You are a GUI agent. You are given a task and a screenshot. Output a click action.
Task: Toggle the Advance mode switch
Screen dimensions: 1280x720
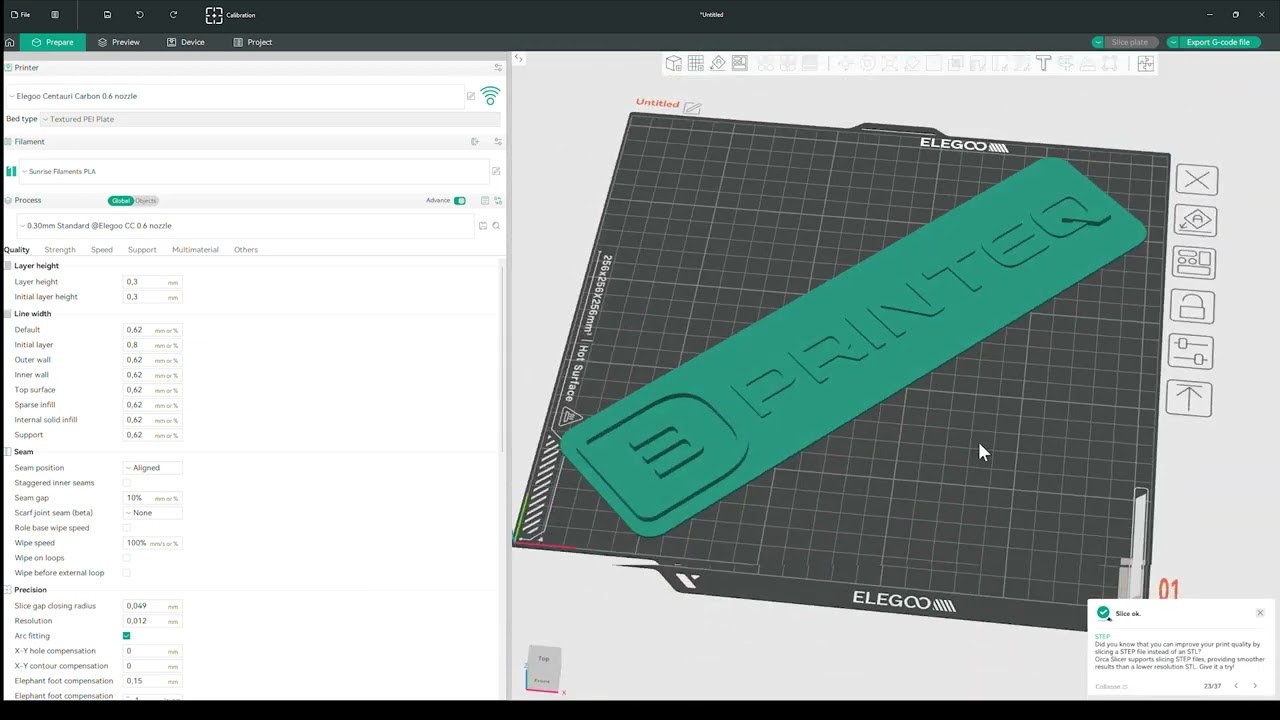460,200
